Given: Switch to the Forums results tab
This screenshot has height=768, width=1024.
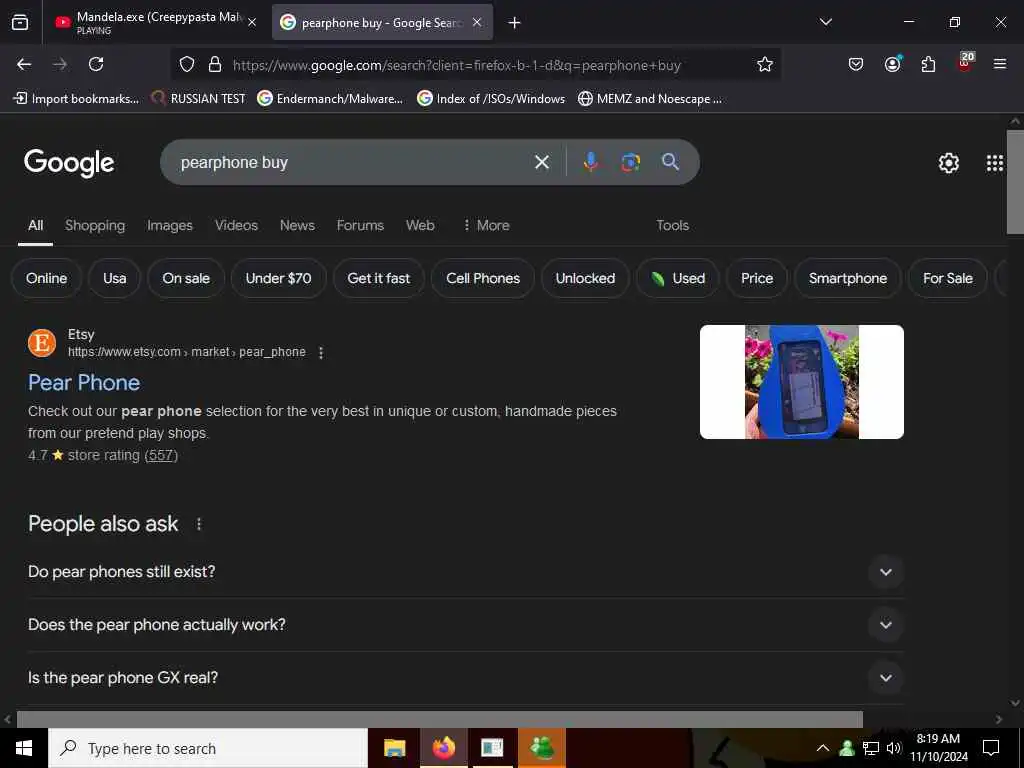Looking at the screenshot, I should (x=360, y=225).
